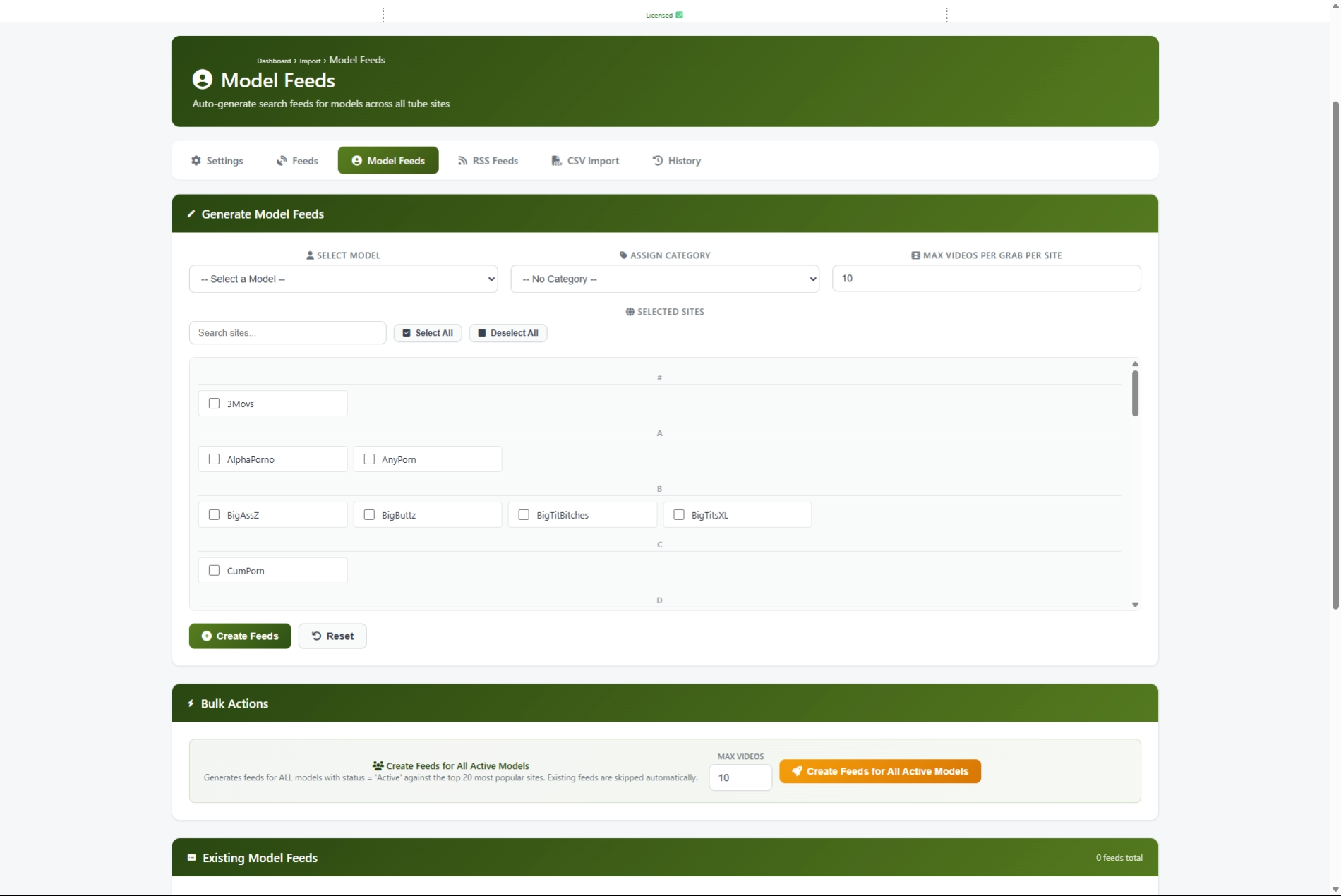
Task: Click the RSS Feeds icon
Action: (x=462, y=161)
